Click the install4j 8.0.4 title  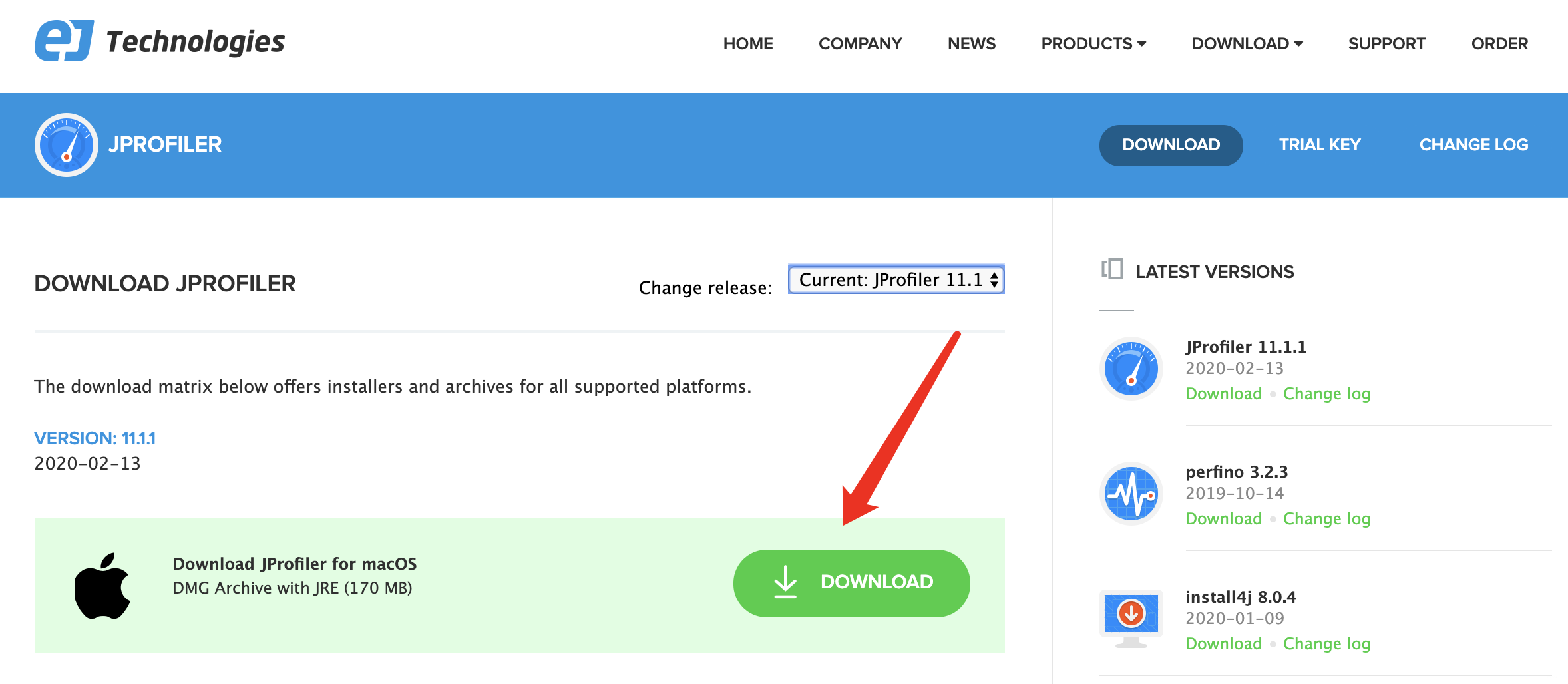[x=1241, y=597]
